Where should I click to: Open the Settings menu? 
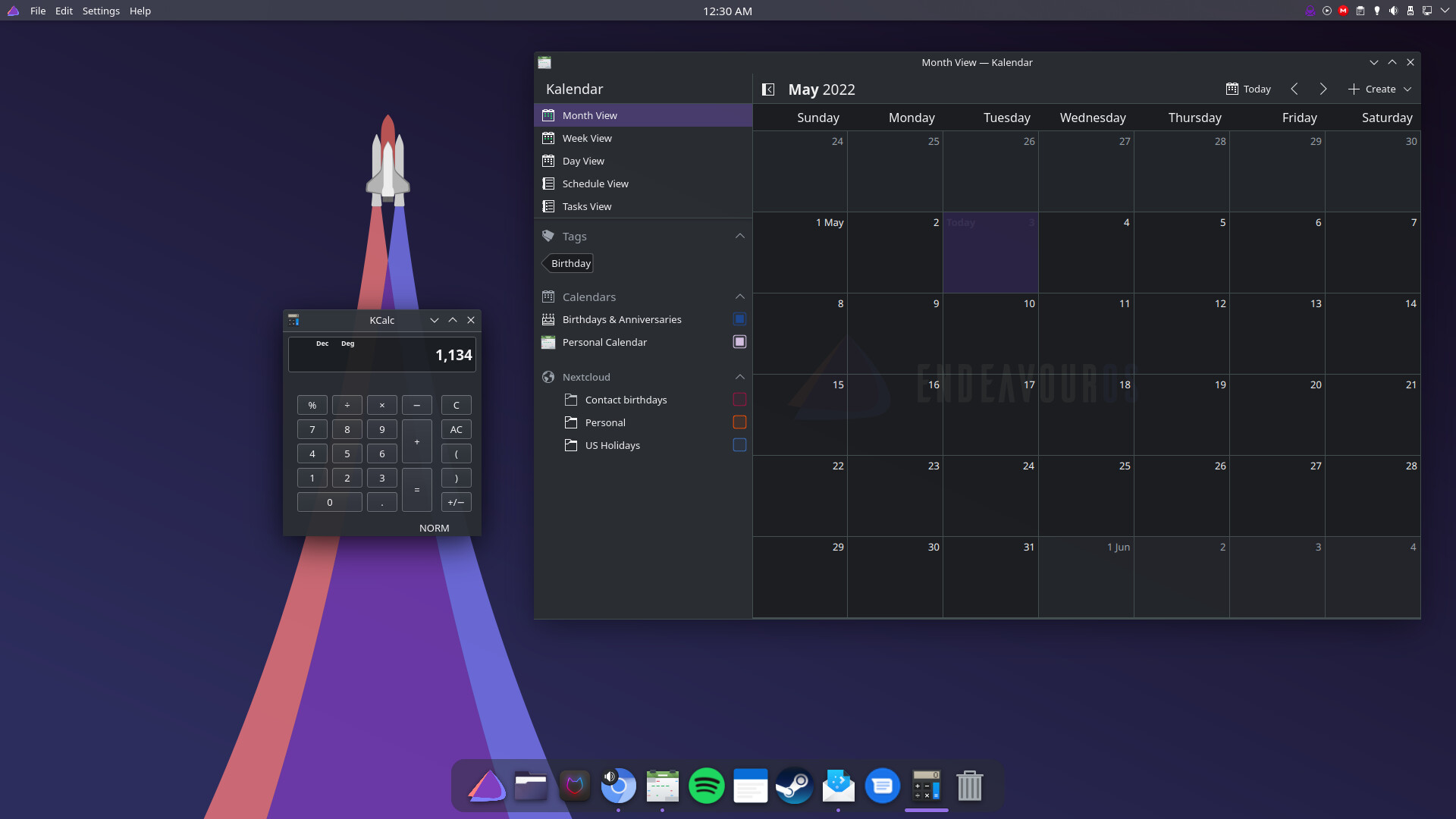pos(101,11)
